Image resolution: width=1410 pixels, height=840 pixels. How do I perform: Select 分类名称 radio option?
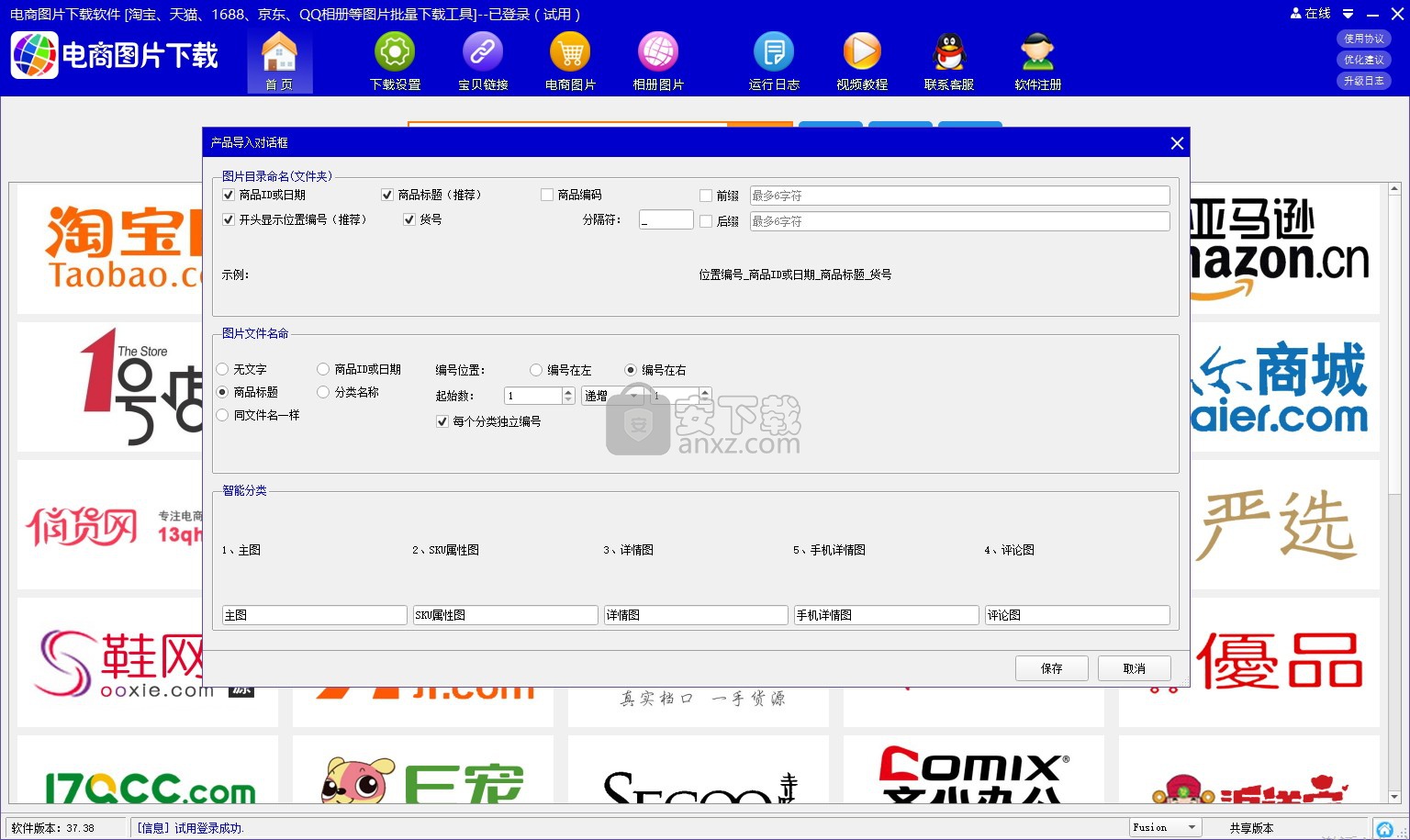[323, 392]
